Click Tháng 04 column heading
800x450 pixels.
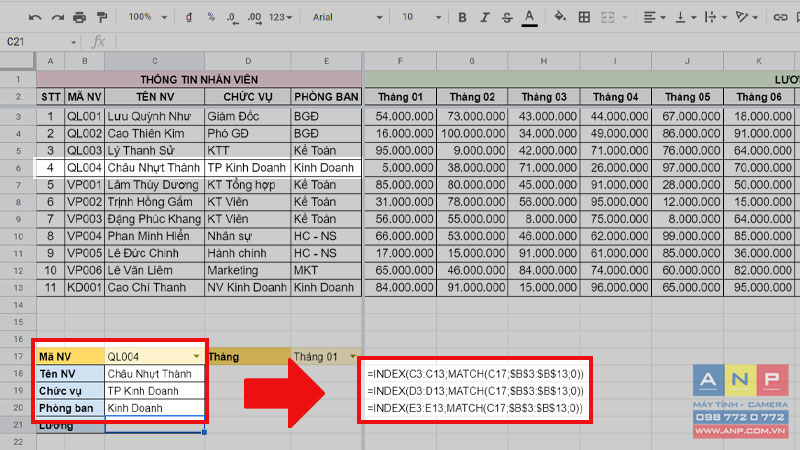615,97
